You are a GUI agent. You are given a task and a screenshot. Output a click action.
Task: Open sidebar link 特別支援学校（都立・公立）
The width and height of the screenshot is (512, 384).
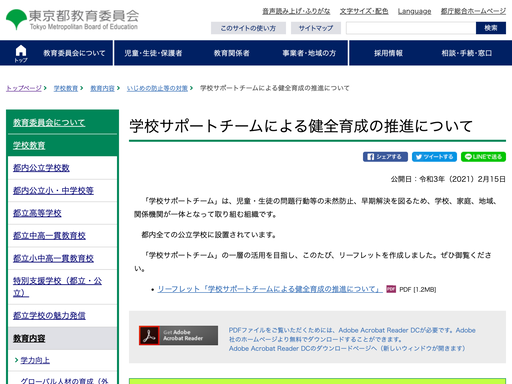coord(57,287)
